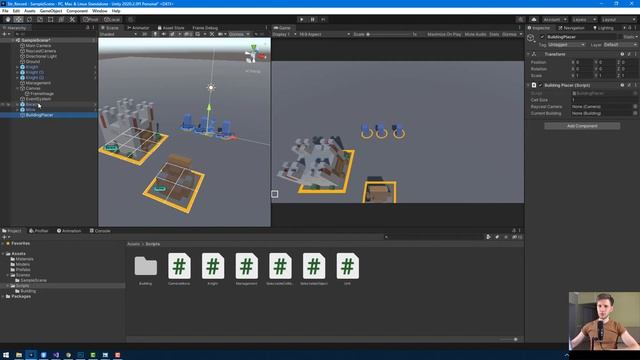Open the Account dropdown
The image size is (640, 360).
coord(555,20)
